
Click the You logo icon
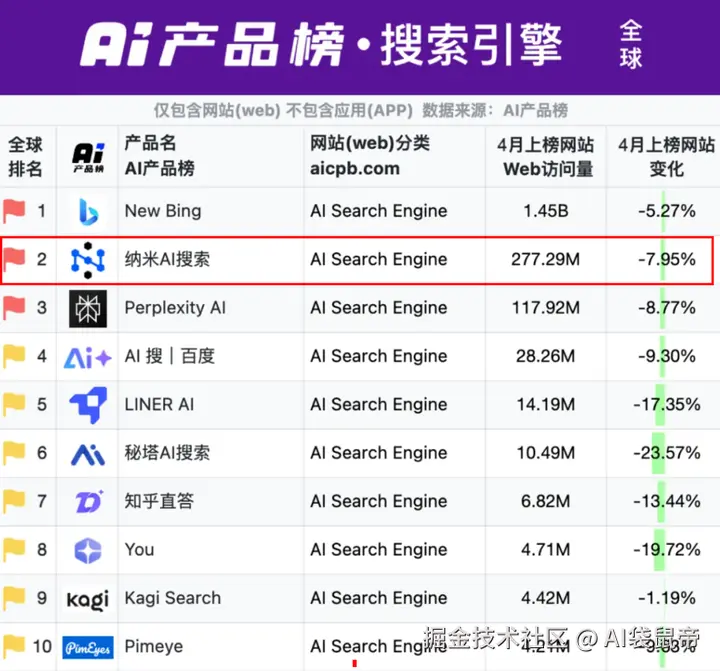[x=88, y=551]
